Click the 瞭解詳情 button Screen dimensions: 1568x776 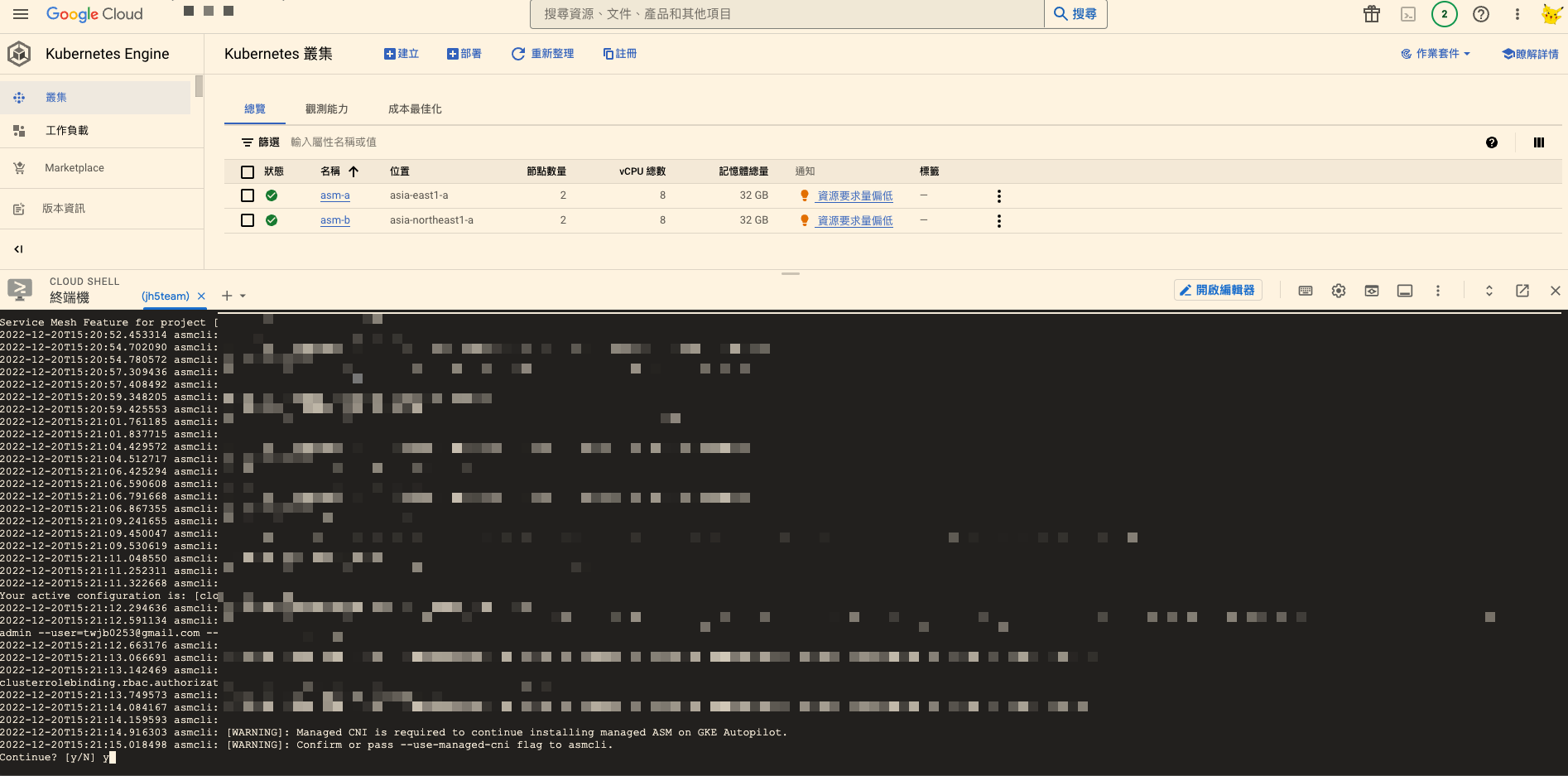click(1530, 54)
